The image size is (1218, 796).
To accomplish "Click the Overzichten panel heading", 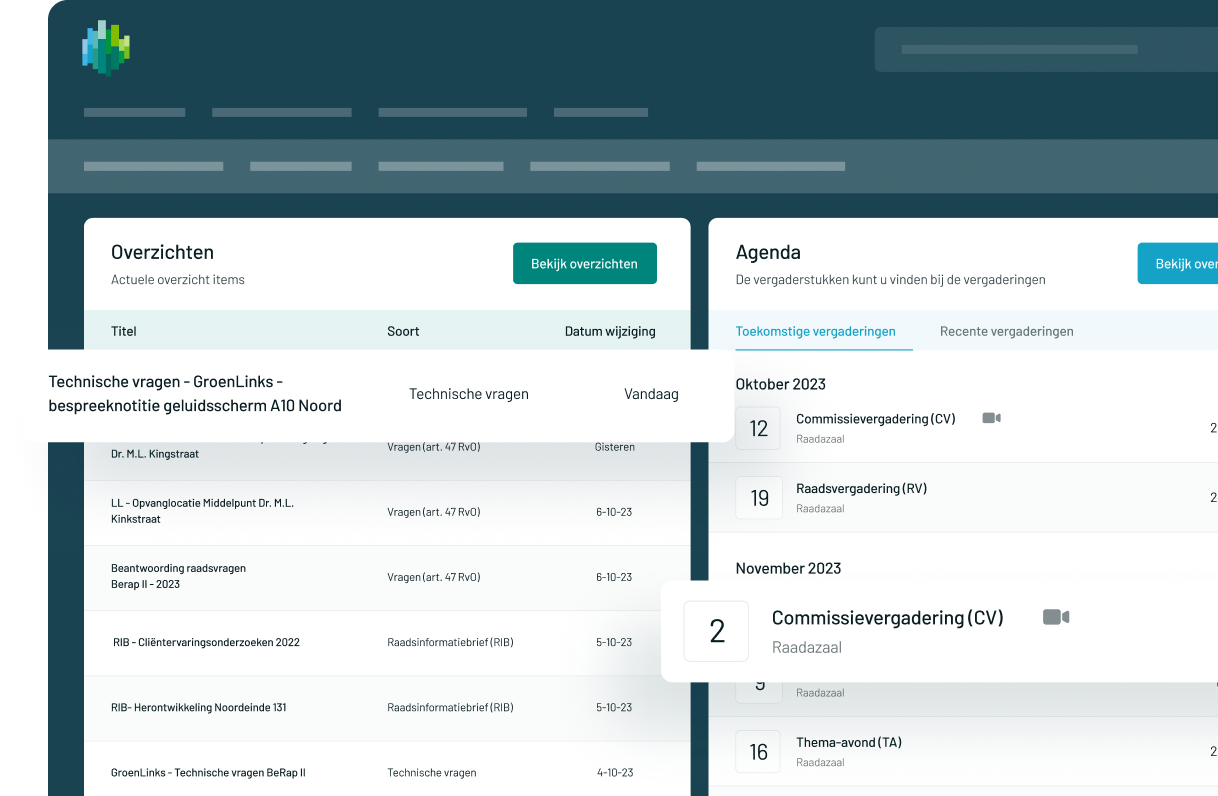I will point(162,252).
